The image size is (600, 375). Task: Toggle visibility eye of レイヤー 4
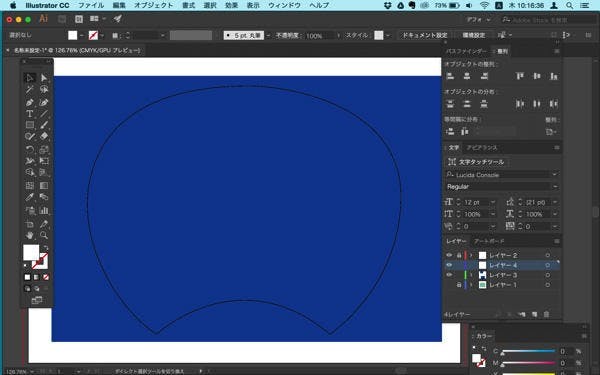pos(449,265)
